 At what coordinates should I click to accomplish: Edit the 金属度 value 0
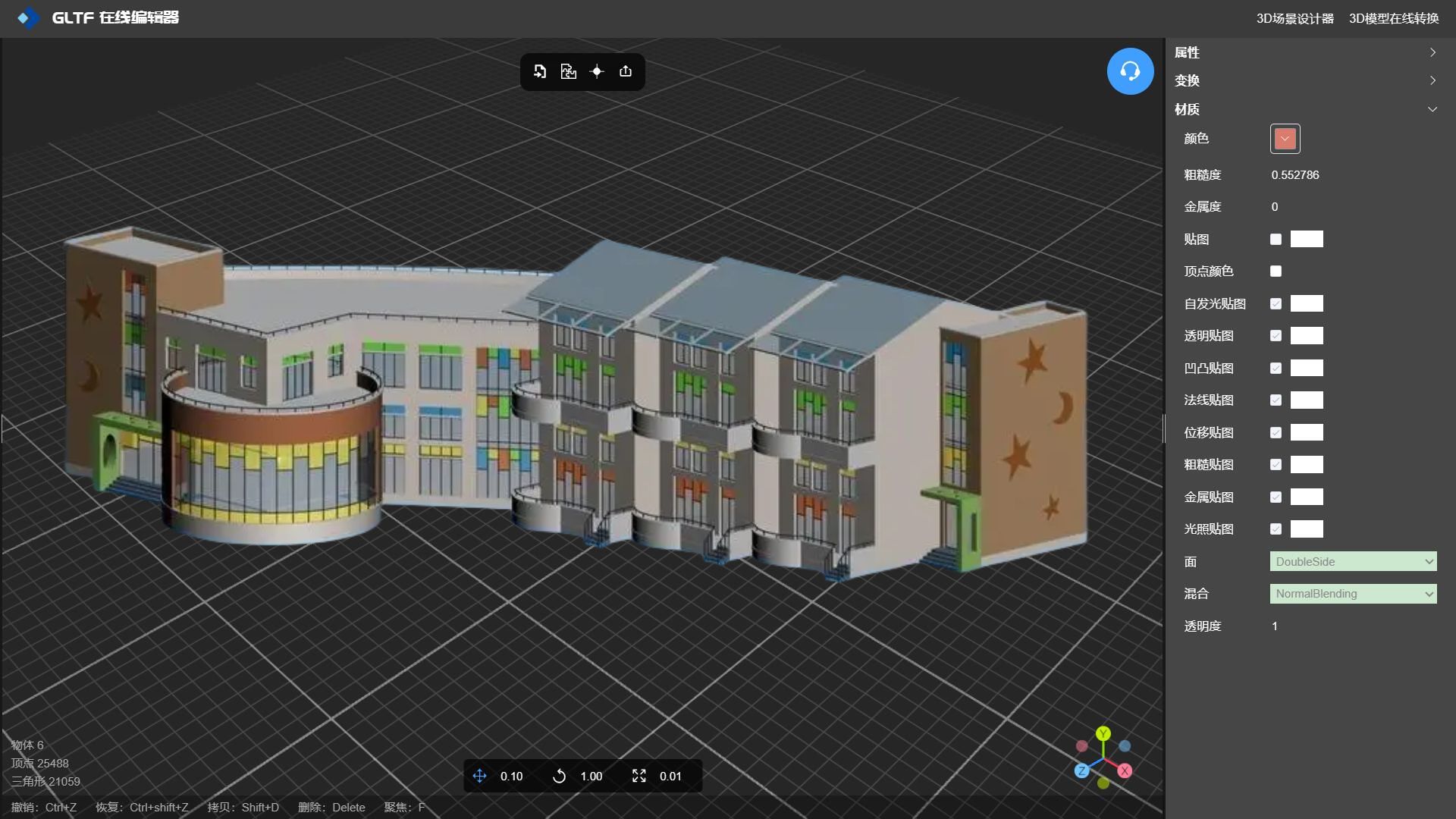tap(1275, 207)
